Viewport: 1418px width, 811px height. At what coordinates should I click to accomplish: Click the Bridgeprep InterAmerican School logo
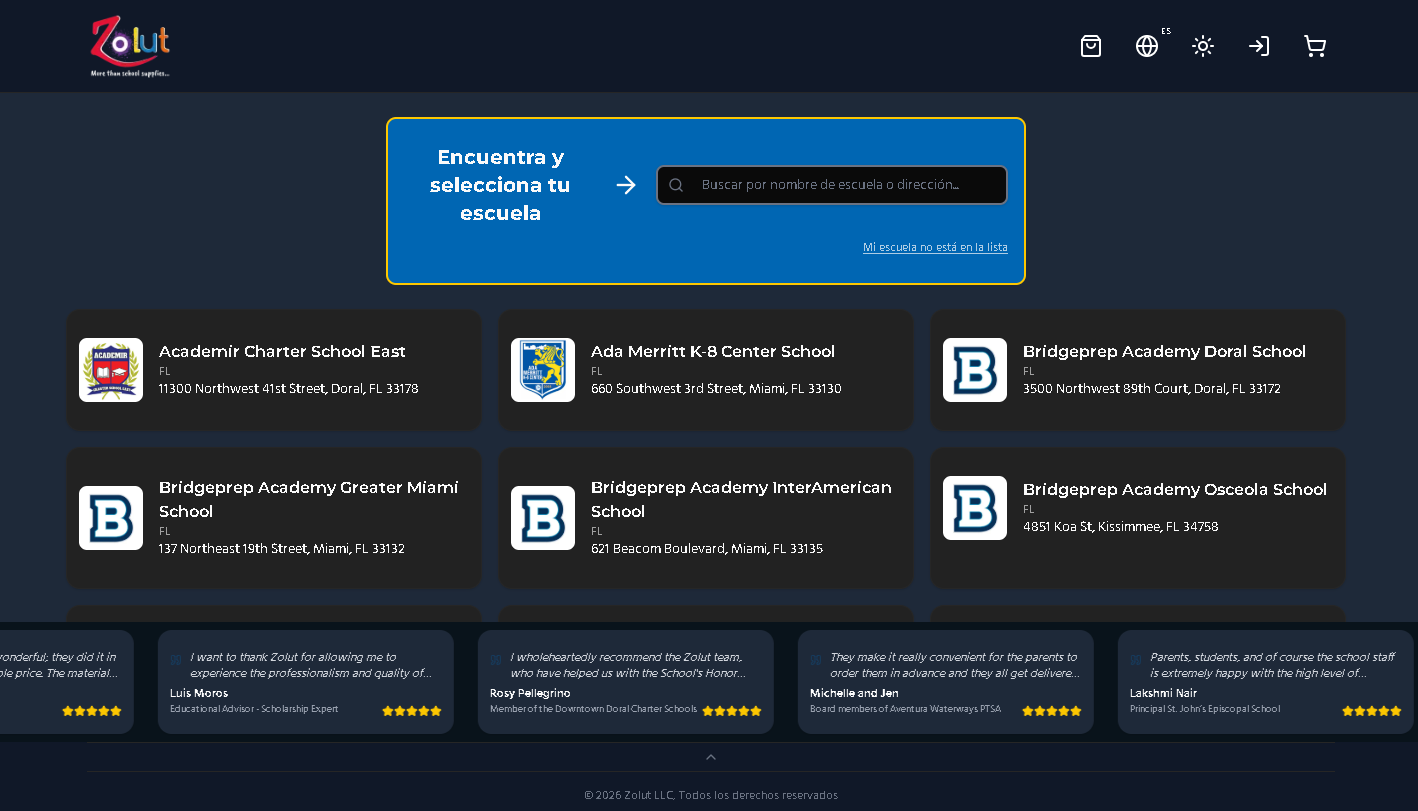pos(543,518)
